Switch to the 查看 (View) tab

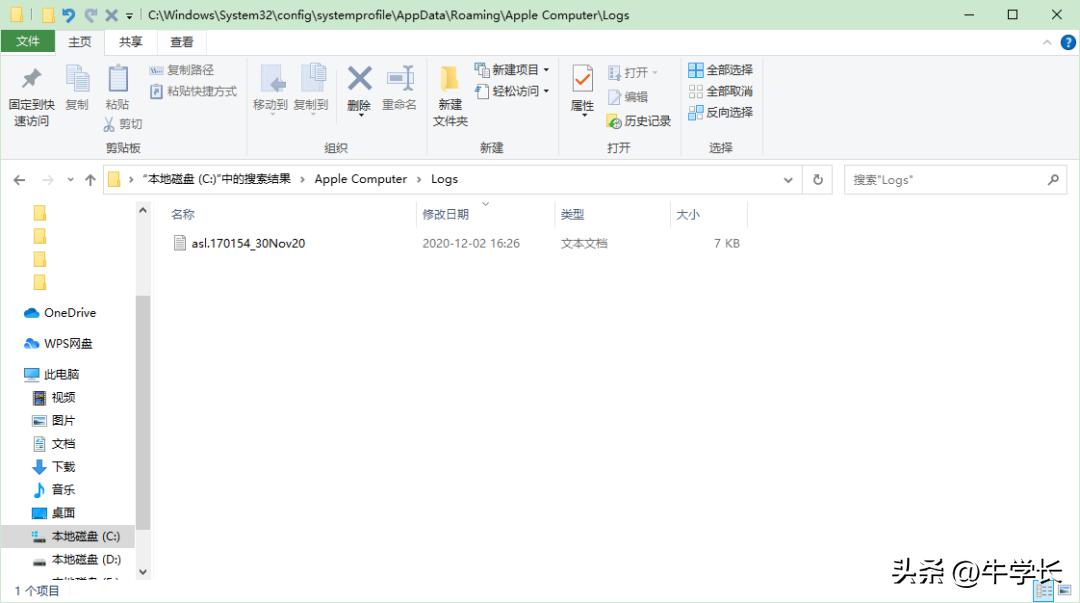pos(180,42)
